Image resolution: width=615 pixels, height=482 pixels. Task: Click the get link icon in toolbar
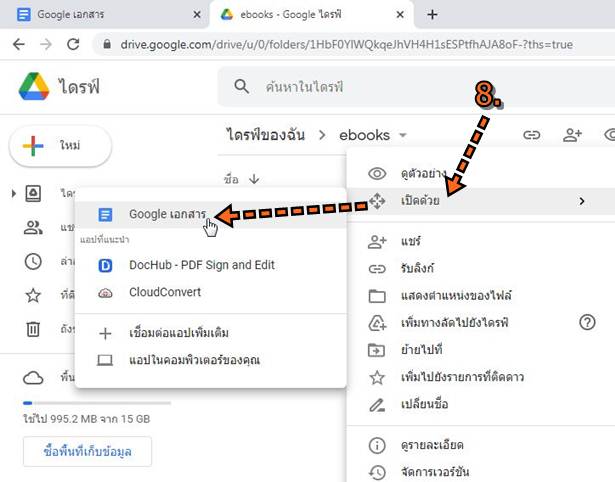pyautogui.click(x=531, y=135)
